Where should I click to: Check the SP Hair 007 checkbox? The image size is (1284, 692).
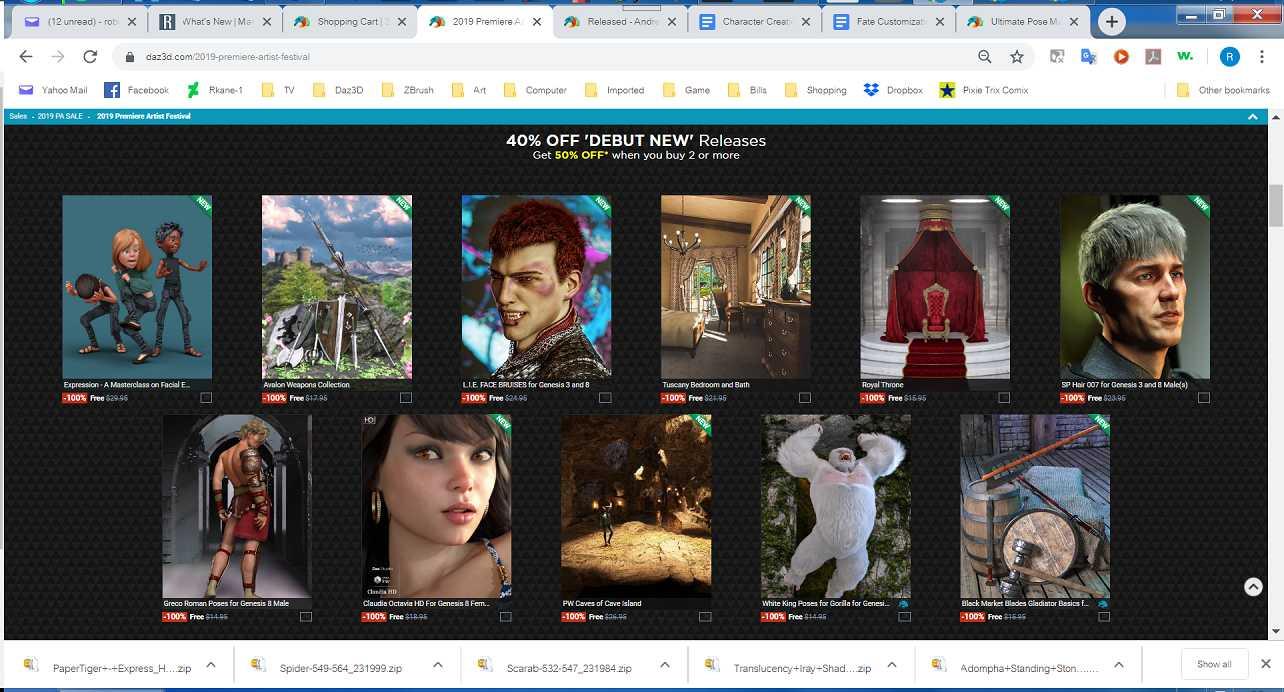tap(1204, 398)
